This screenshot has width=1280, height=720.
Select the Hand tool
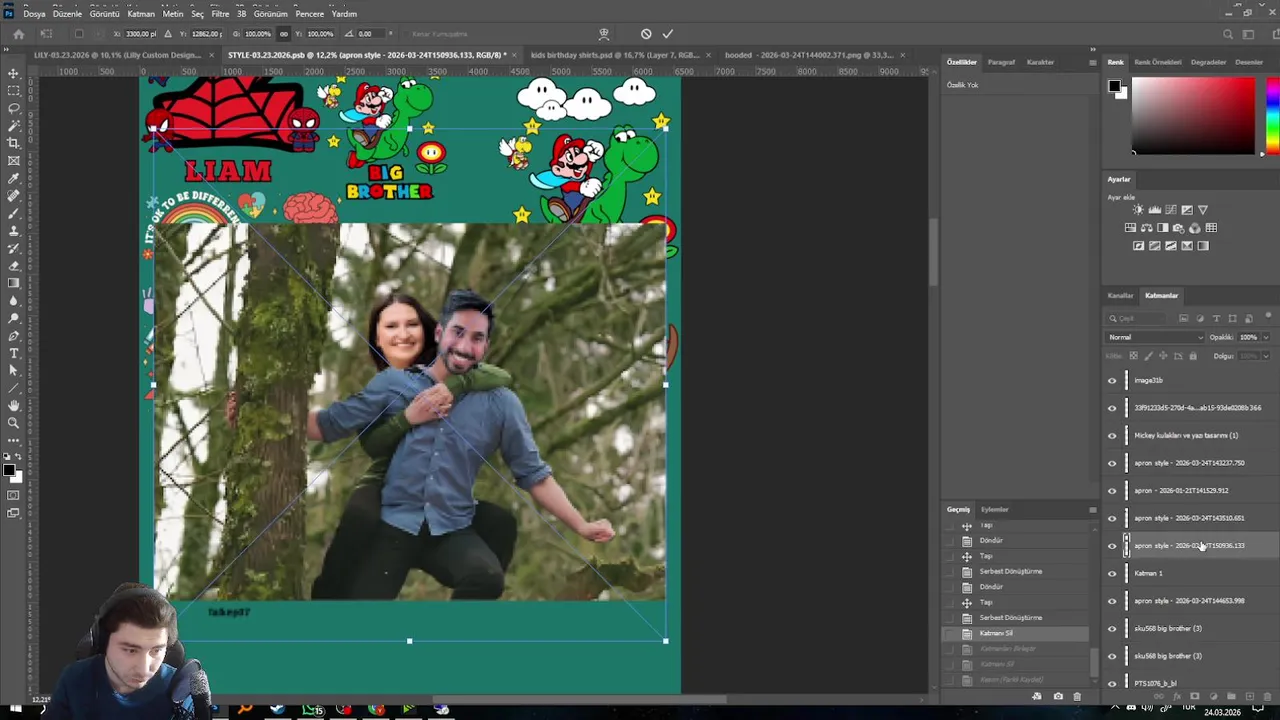(x=13, y=405)
